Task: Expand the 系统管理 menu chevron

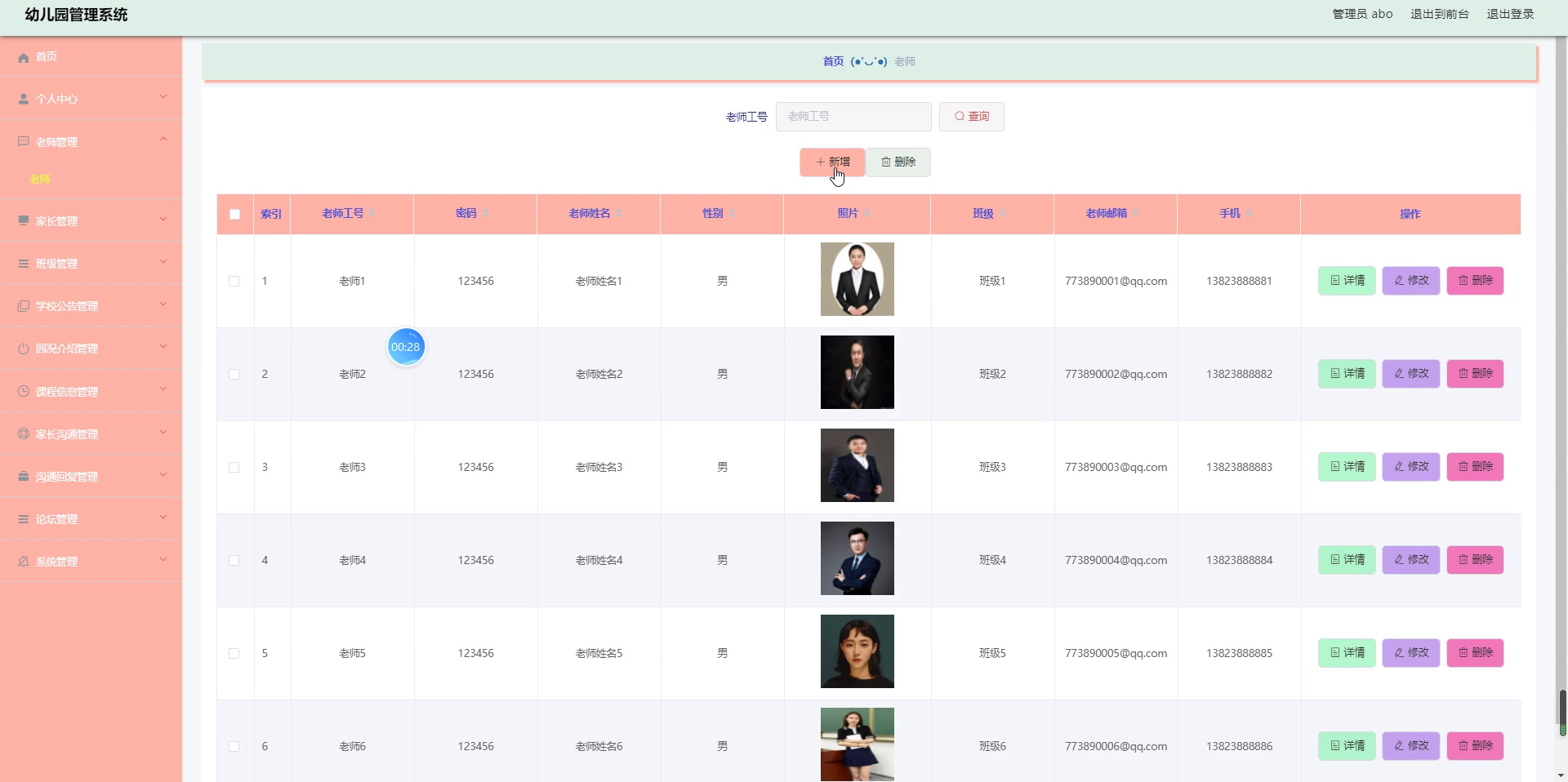Action: click(x=163, y=559)
